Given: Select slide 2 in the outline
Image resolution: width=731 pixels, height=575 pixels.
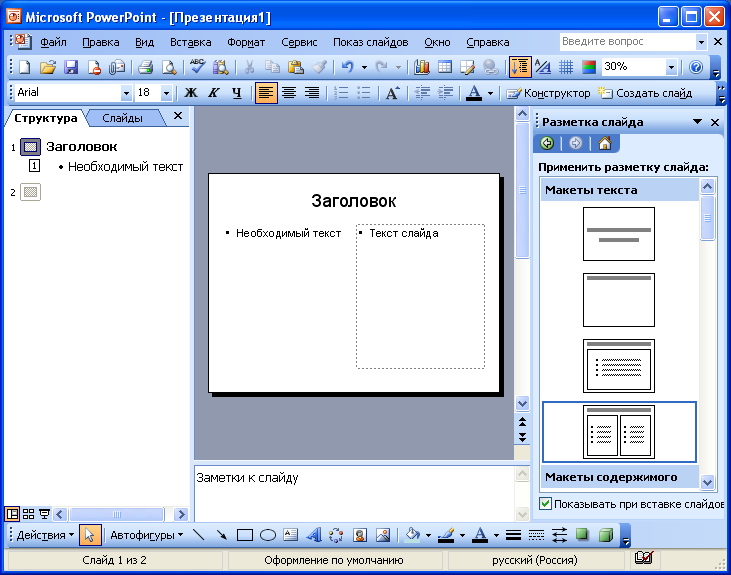Looking at the screenshot, I should (30, 192).
